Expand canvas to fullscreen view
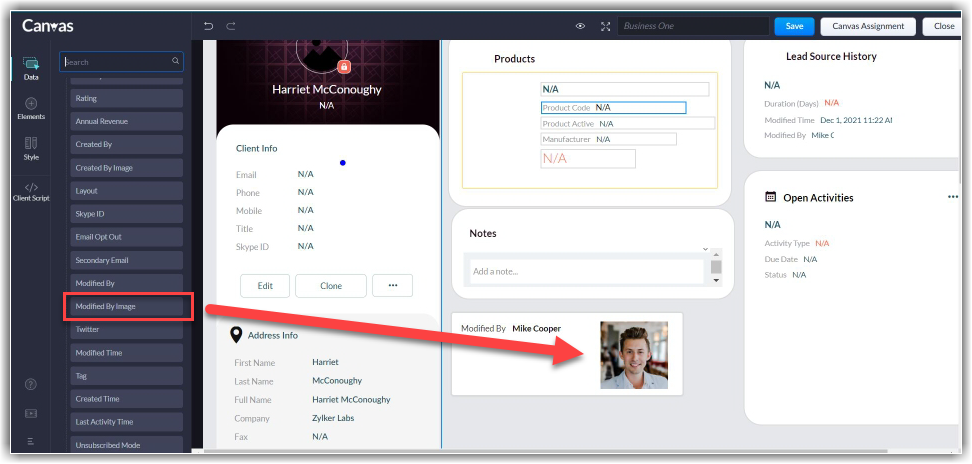This screenshot has width=972, height=464. 605,26
